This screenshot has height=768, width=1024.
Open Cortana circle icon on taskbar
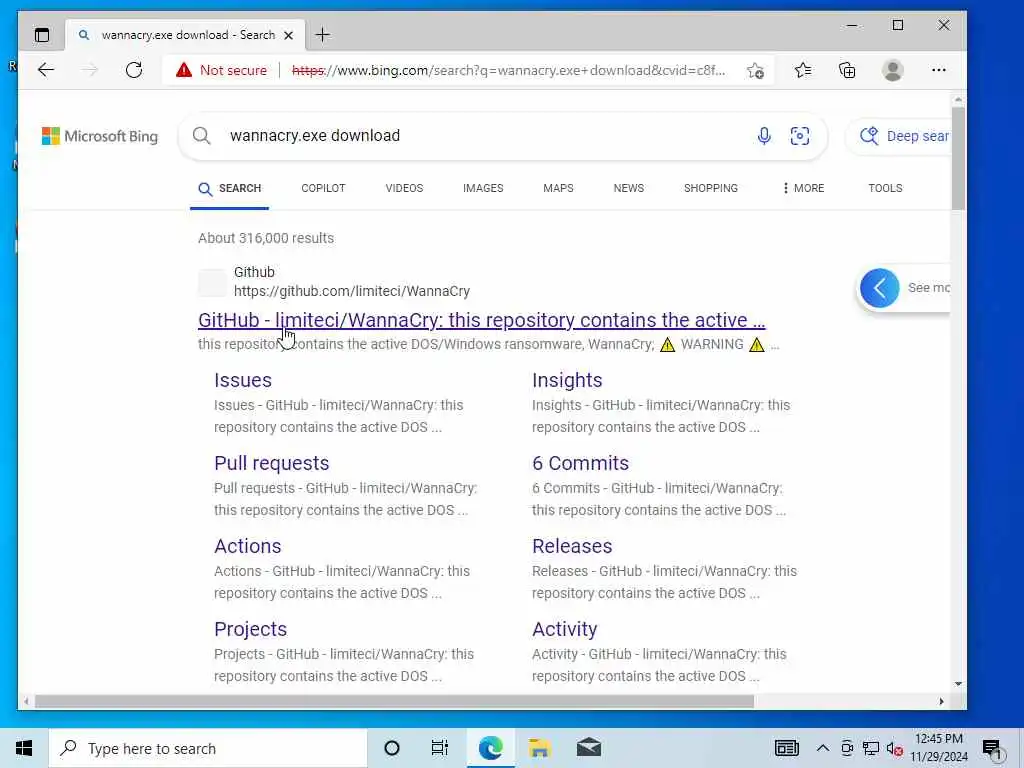click(x=392, y=748)
